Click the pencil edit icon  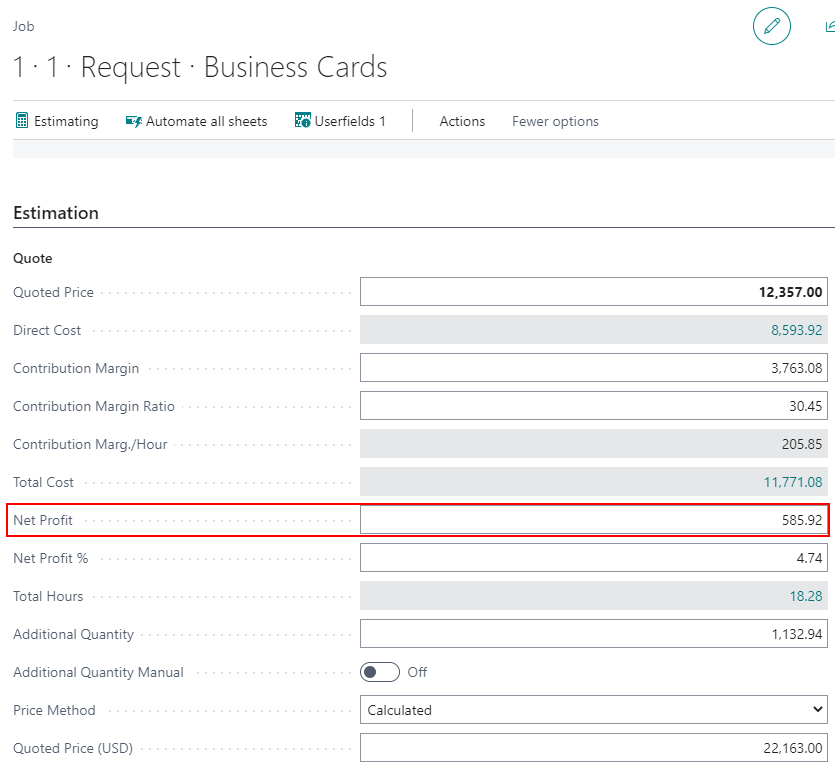click(x=771, y=26)
